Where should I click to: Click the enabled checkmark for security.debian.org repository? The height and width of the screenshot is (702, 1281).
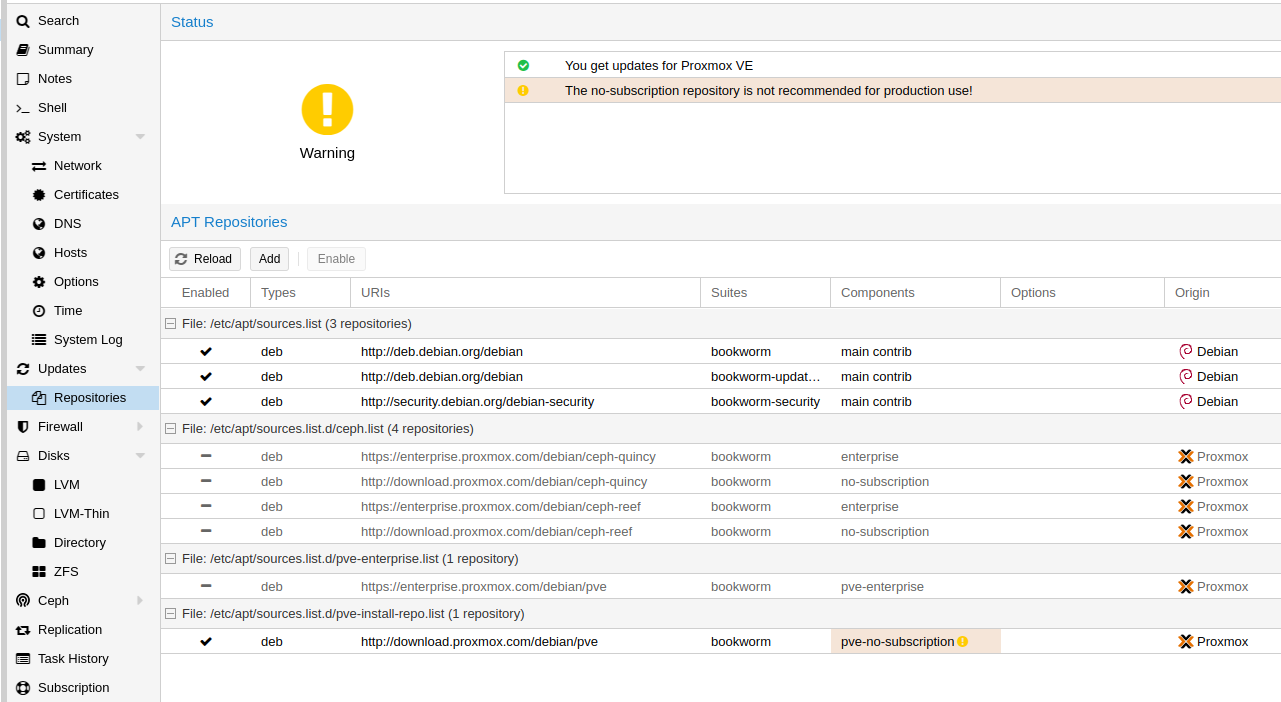(205, 401)
